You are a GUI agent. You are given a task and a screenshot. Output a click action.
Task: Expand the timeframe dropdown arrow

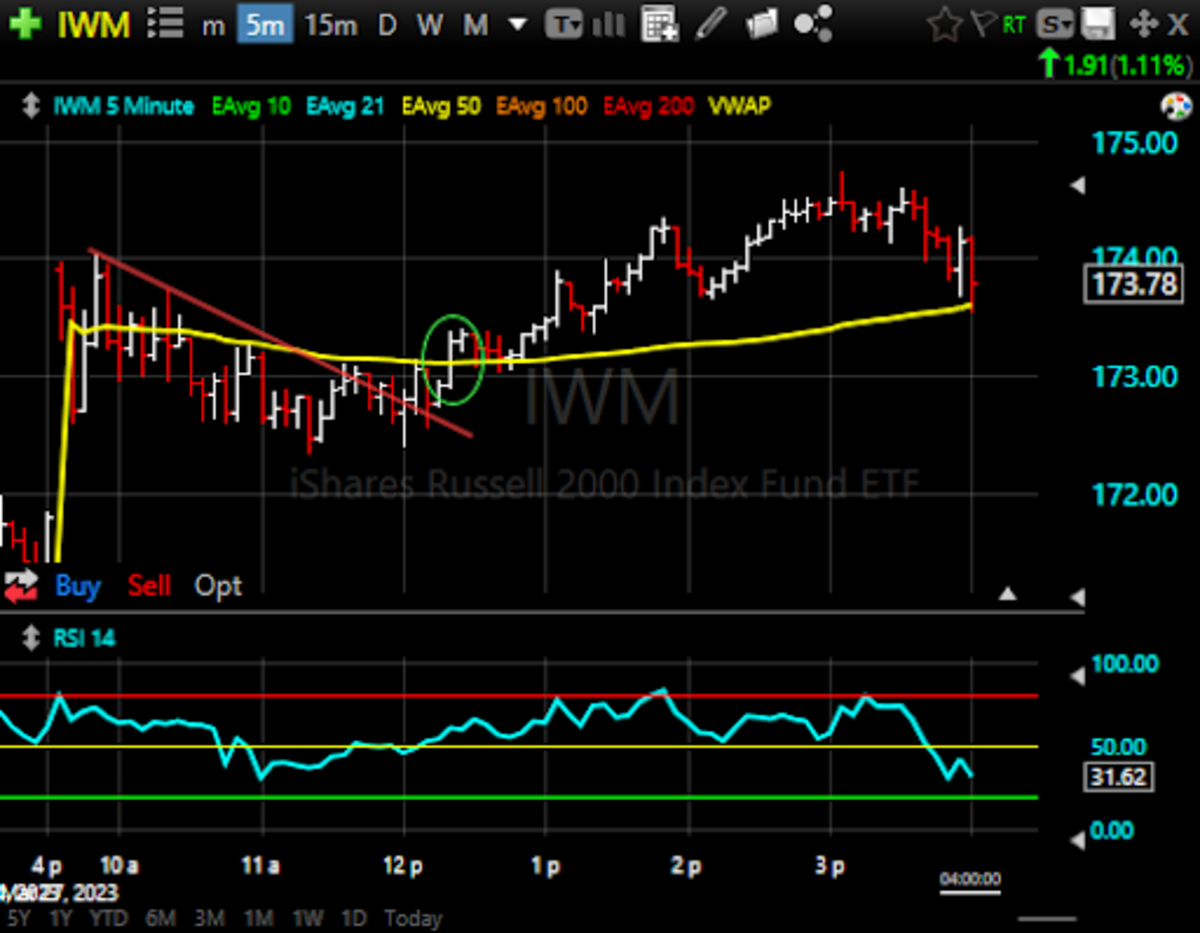click(x=517, y=24)
